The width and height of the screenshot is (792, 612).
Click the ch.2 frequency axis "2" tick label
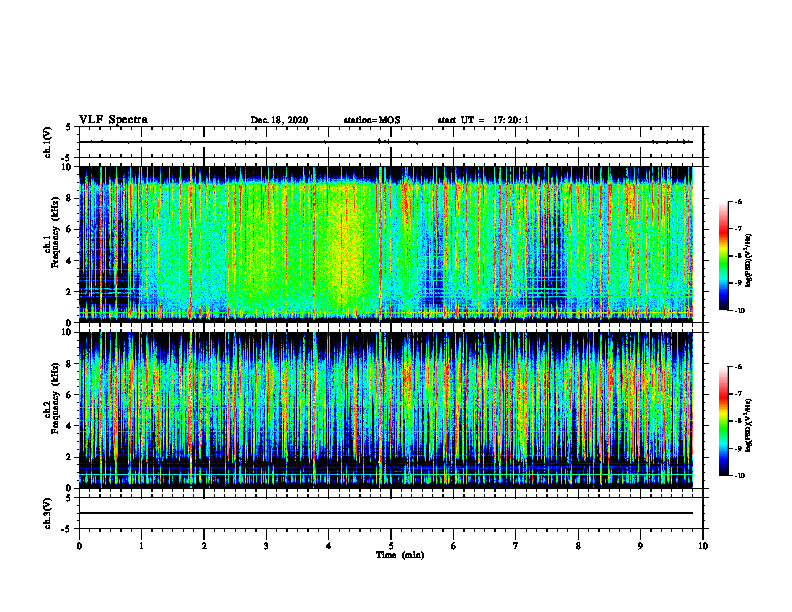[70, 457]
